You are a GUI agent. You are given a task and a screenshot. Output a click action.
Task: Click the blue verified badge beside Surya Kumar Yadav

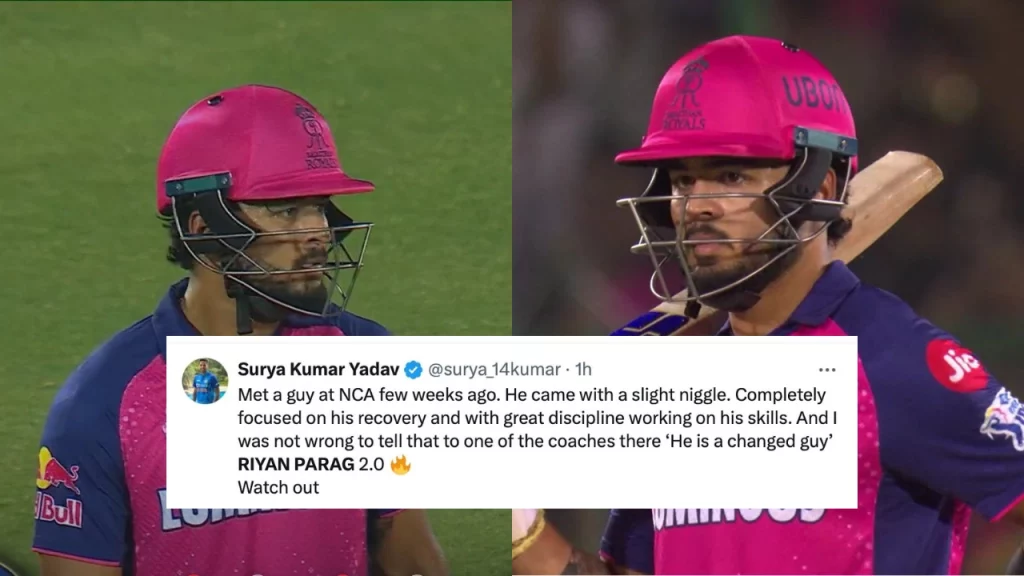(413, 370)
